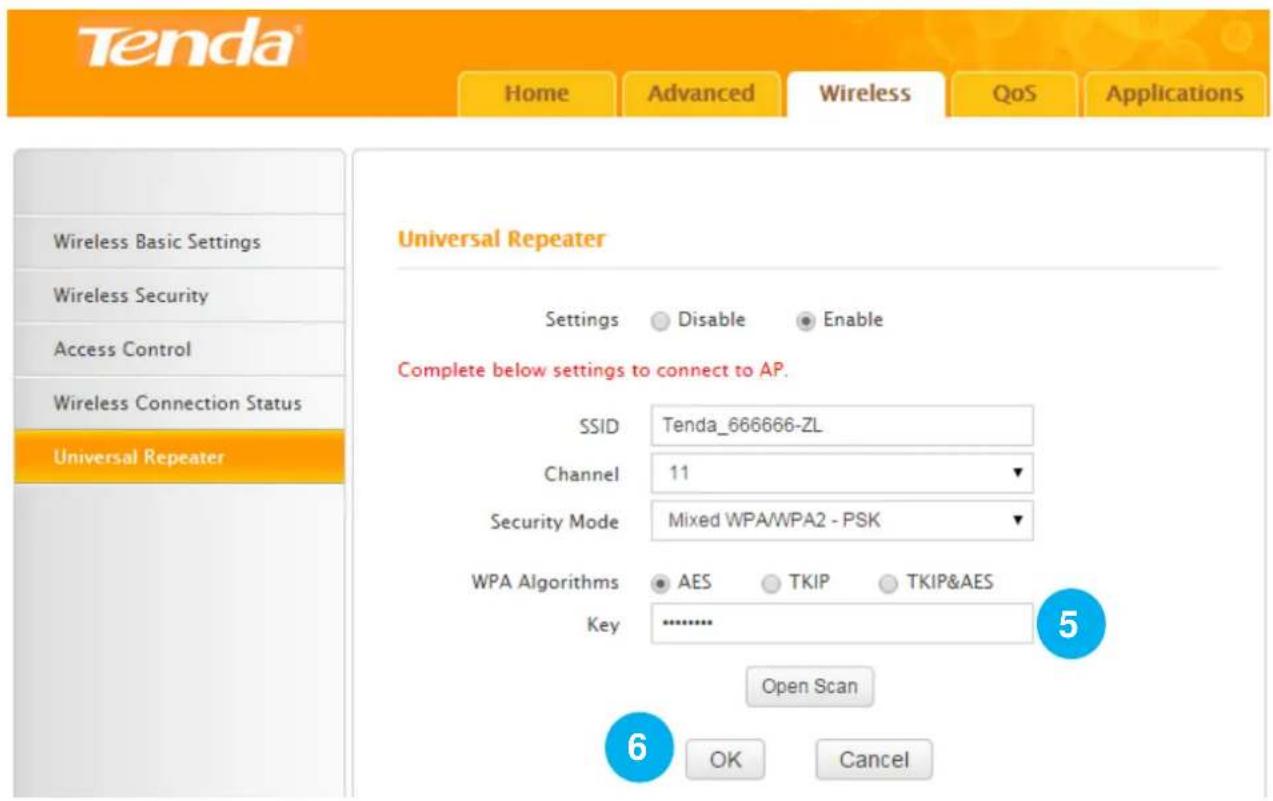Open the Home tab
Image resolution: width=1273 pixels, height=801 pixels.
point(536,94)
